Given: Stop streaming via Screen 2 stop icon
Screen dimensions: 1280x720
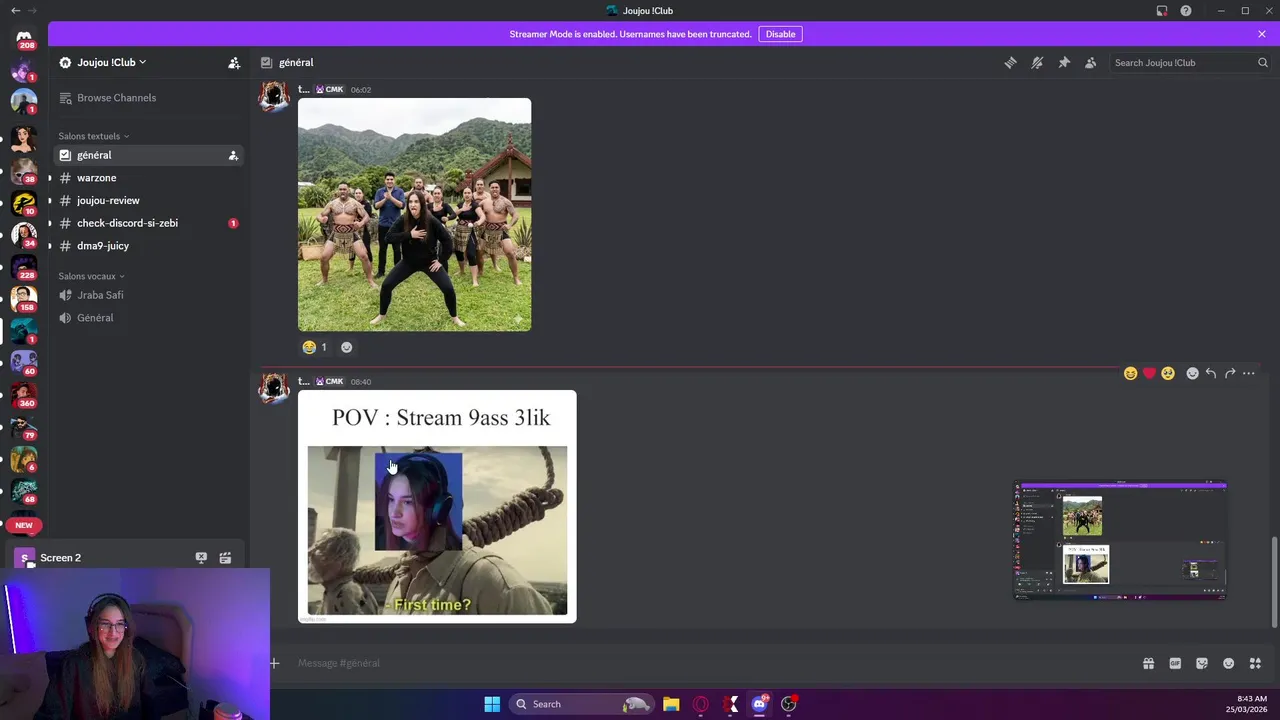Looking at the screenshot, I should click(201, 558).
